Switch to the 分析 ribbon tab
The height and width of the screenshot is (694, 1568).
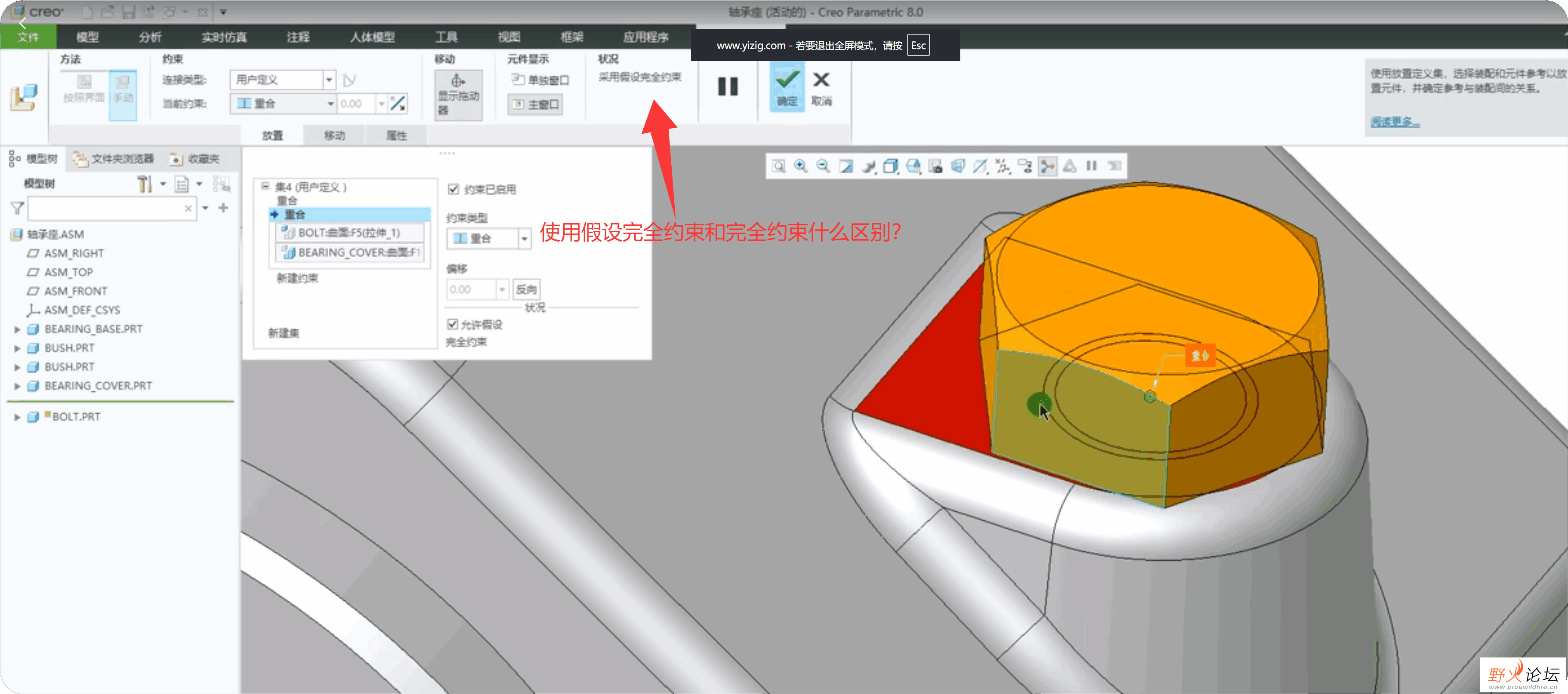(x=150, y=37)
